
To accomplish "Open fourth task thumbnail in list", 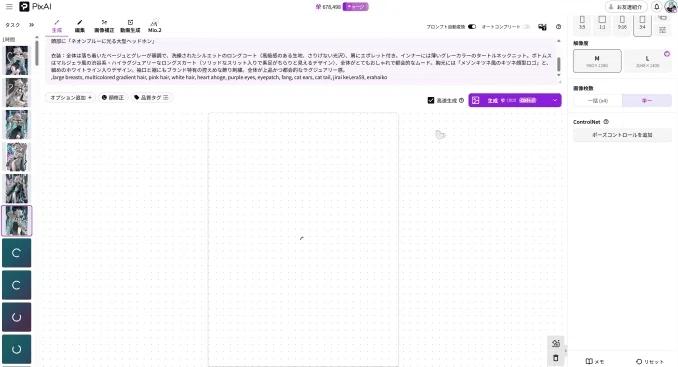I will coord(16,156).
